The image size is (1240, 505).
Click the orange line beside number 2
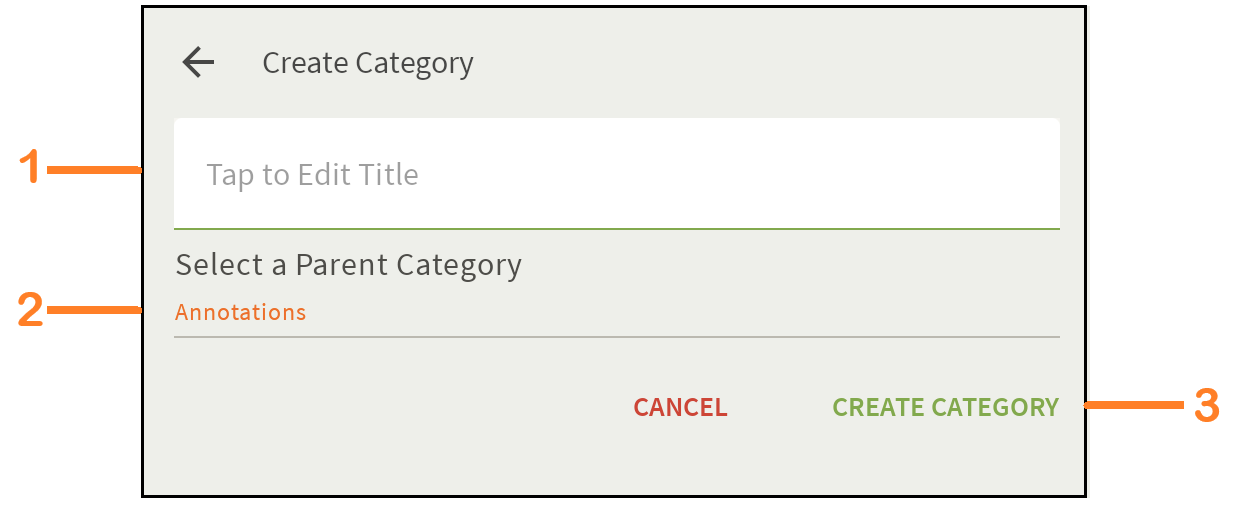(x=94, y=311)
